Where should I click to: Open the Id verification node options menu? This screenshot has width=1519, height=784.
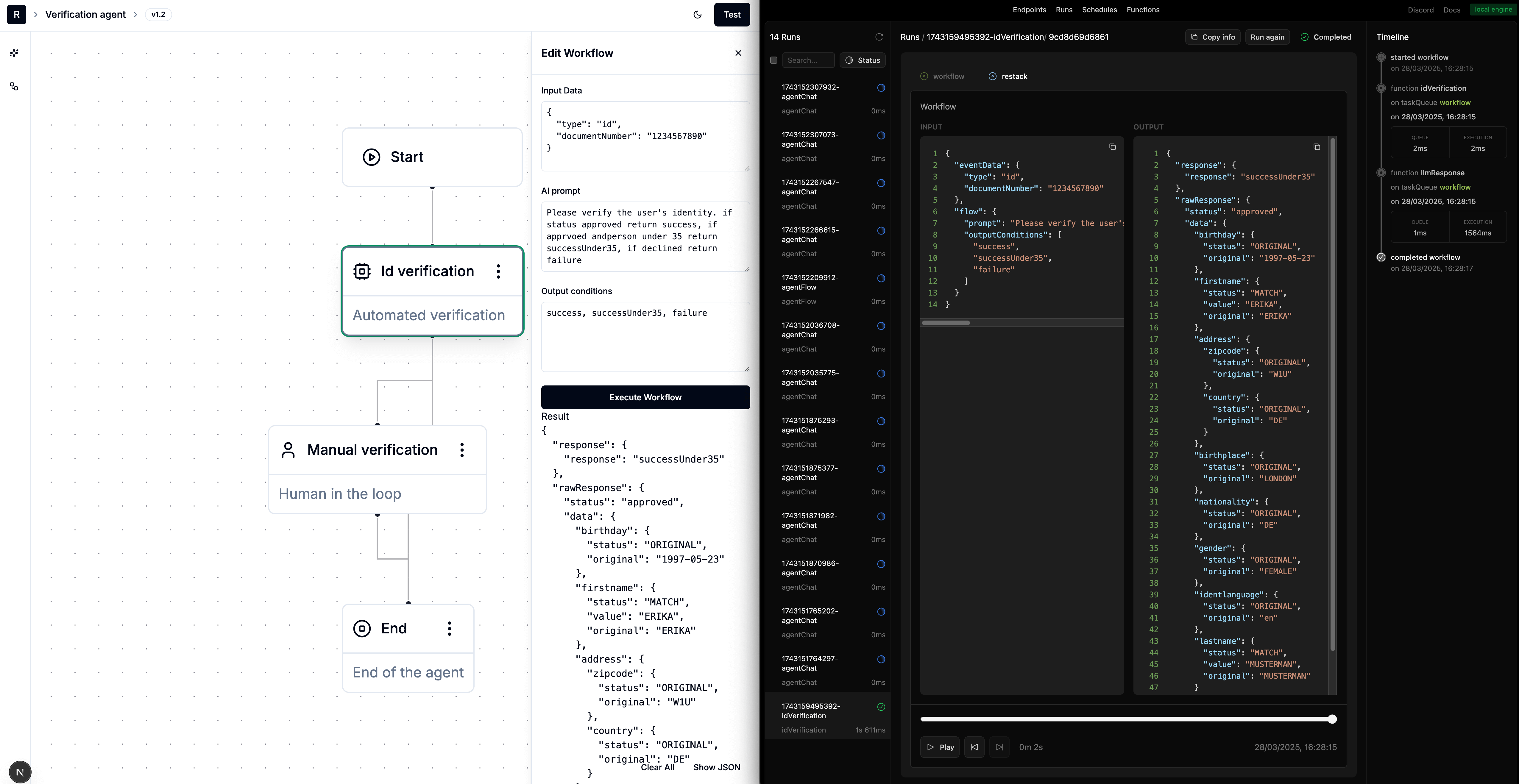(498, 271)
